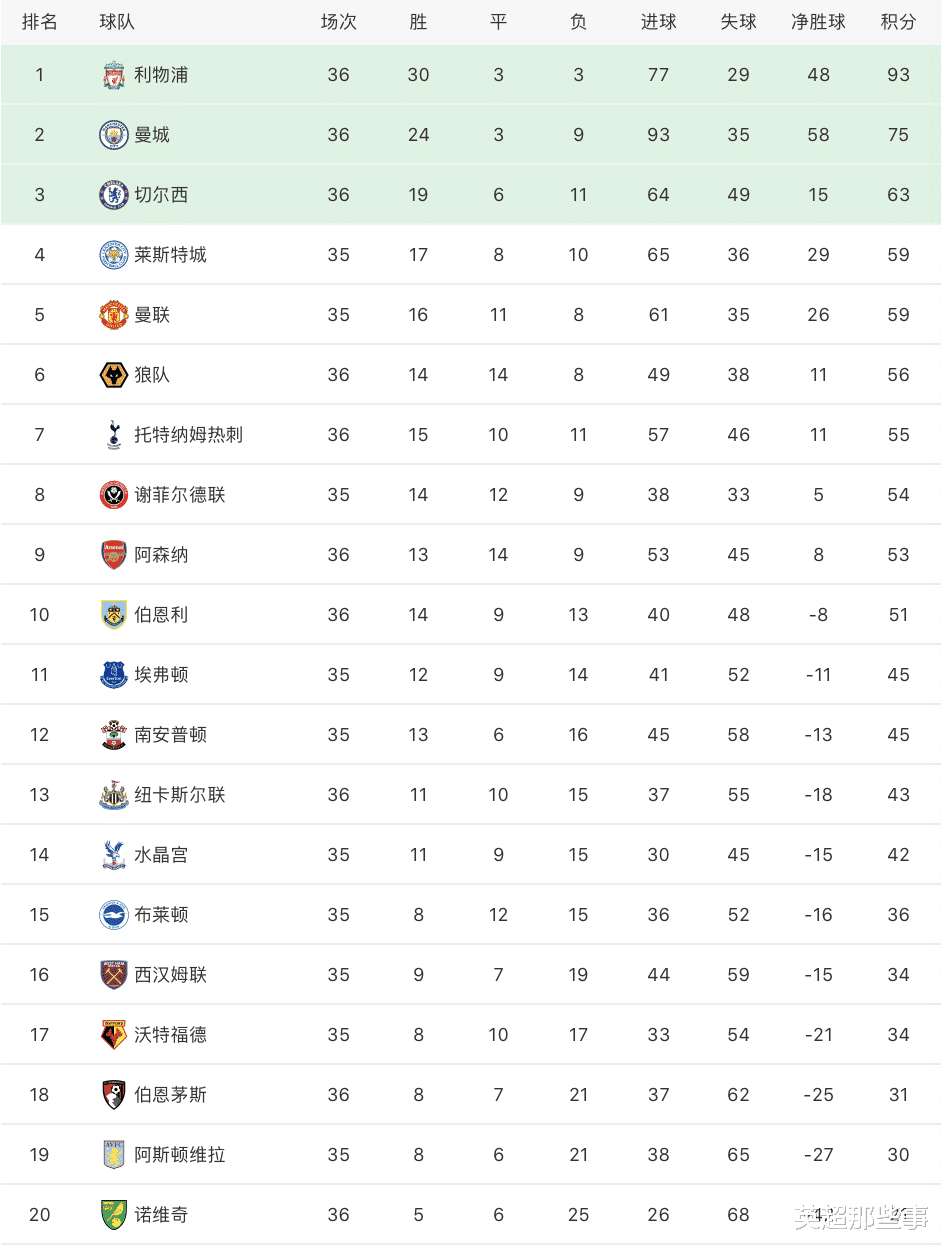Click the 积分 points column header
The image size is (942, 1248).
point(898,22)
